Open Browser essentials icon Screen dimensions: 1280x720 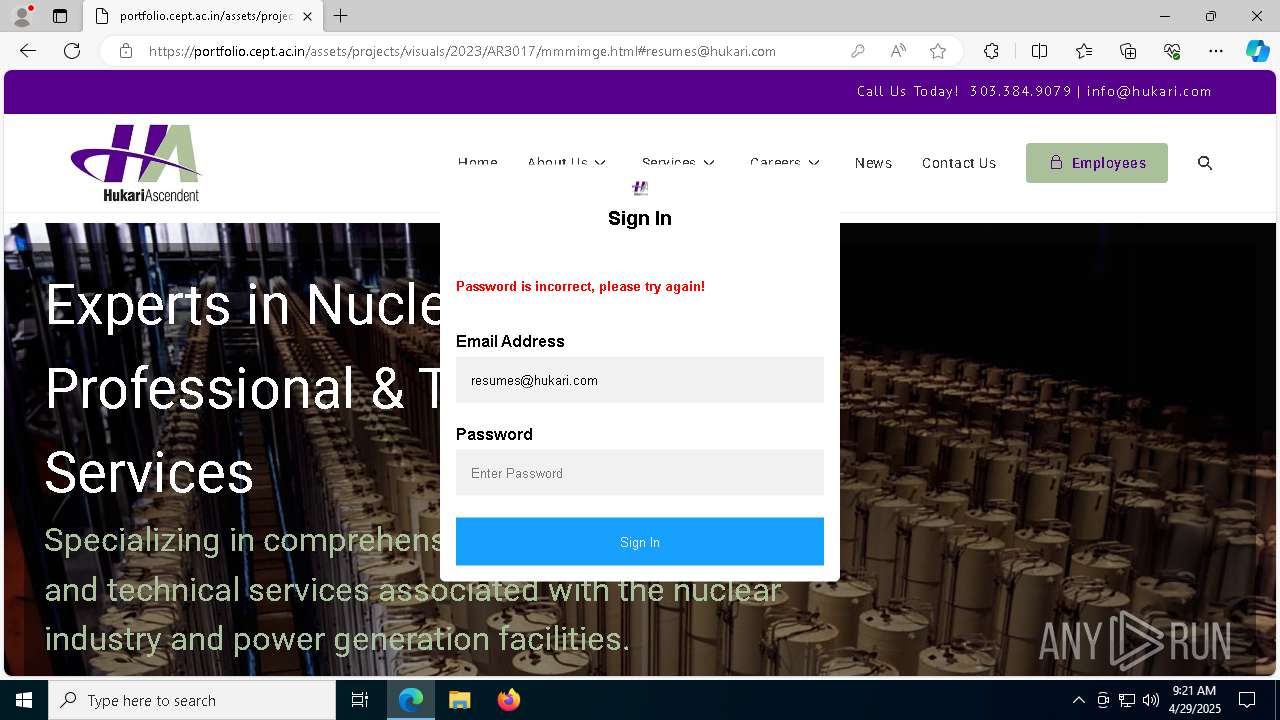pyautogui.click(x=1172, y=51)
